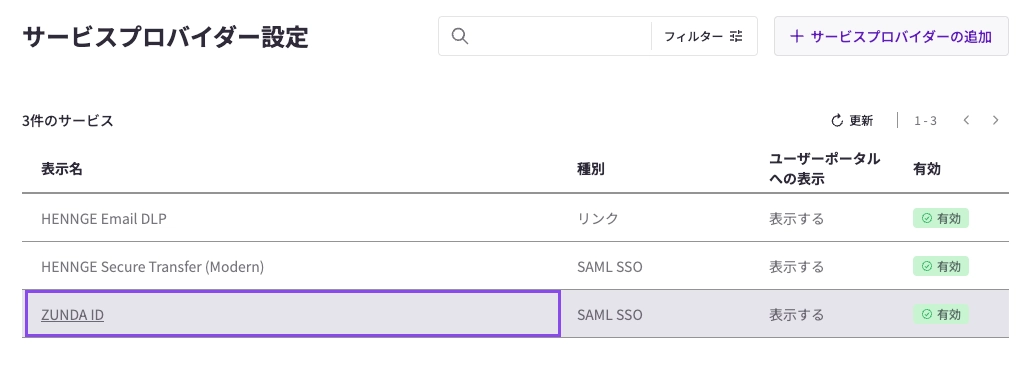Image resolution: width=1031 pixels, height=379 pixels.
Task: Sort by 表示名 column header
Action: (62, 169)
